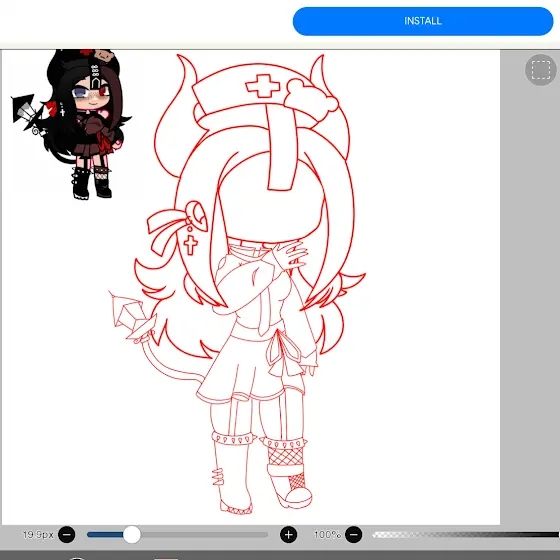Click the brush thickness slider handle

[132, 535]
